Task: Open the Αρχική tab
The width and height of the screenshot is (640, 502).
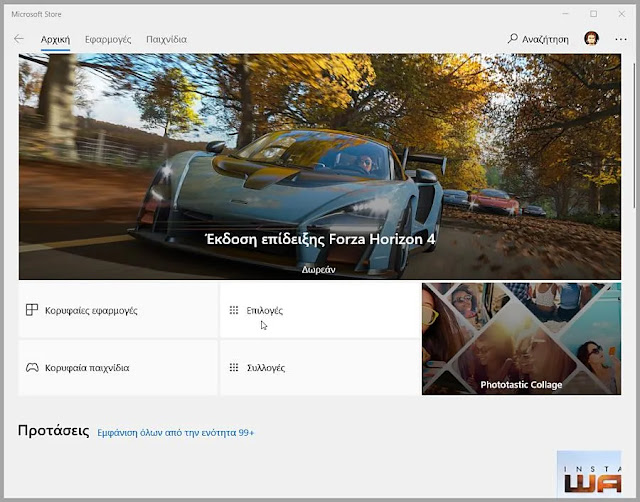Action: pos(56,40)
